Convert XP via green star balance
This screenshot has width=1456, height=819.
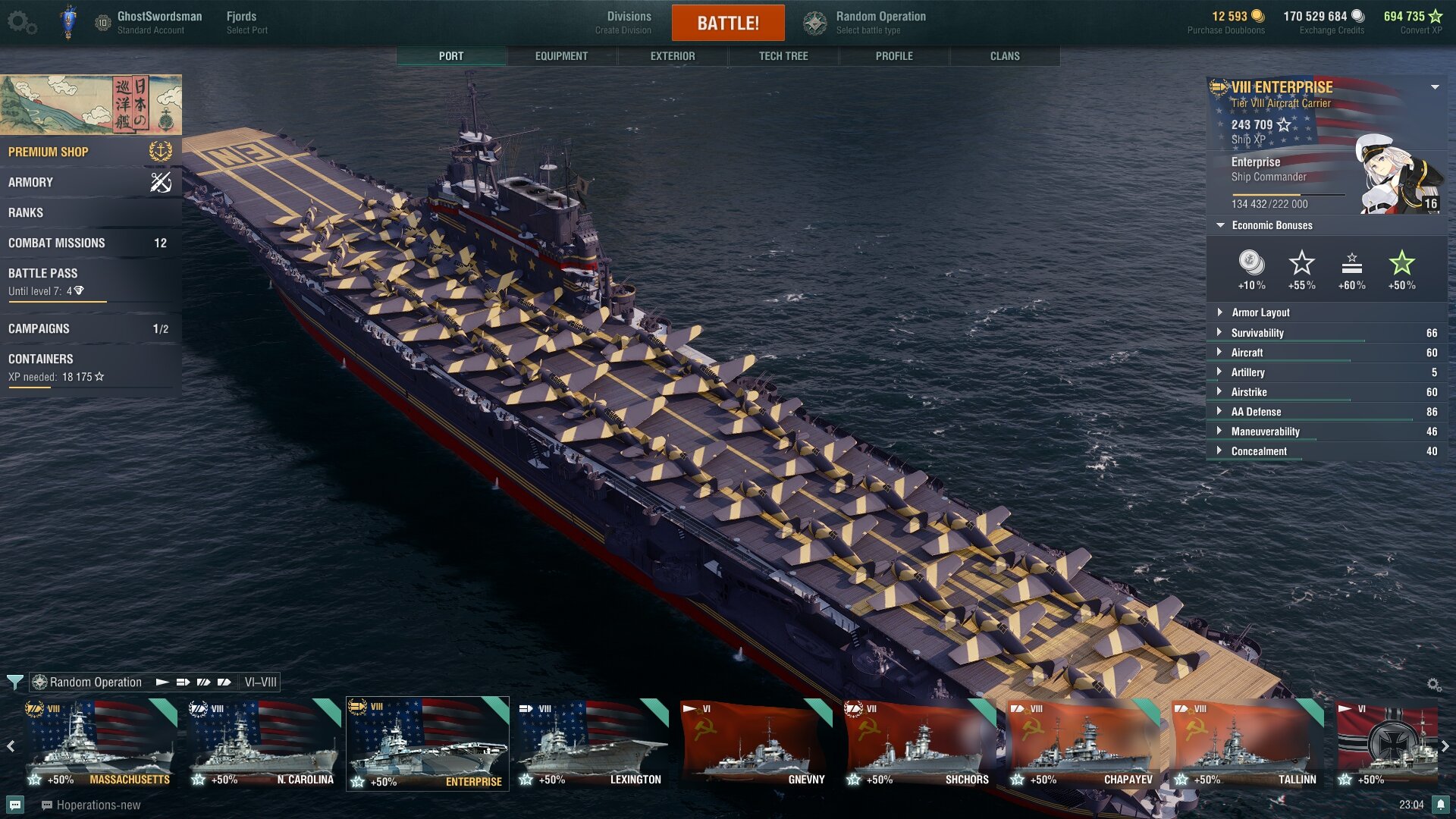point(1413,22)
